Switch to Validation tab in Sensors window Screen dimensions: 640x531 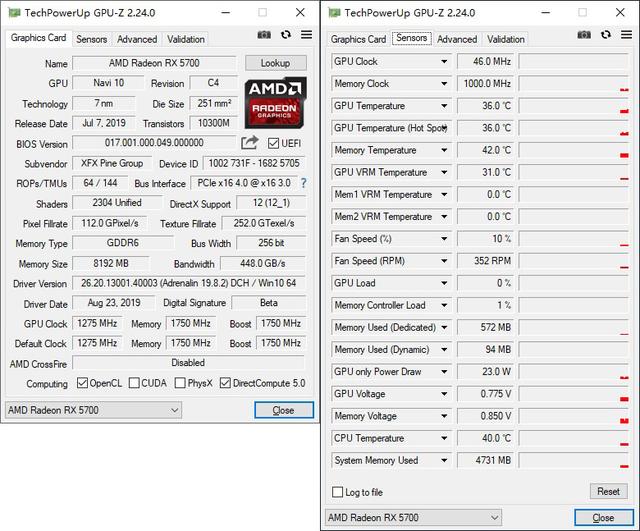coord(506,39)
